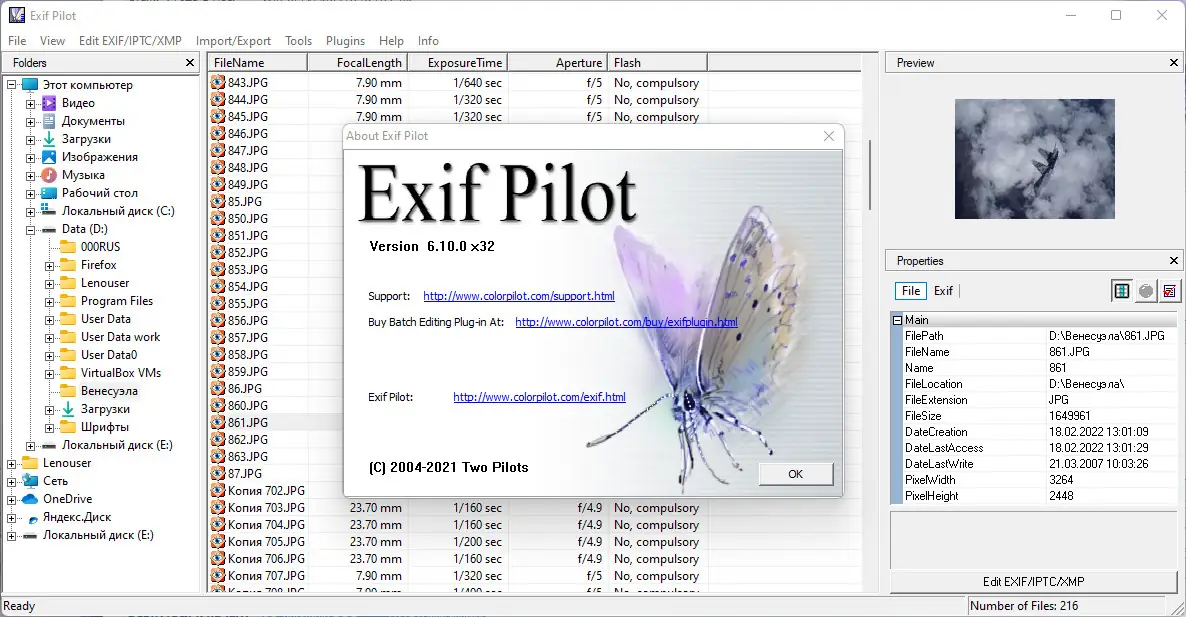Click the Видео folder icon
This screenshot has height=617, width=1186.
[49, 103]
